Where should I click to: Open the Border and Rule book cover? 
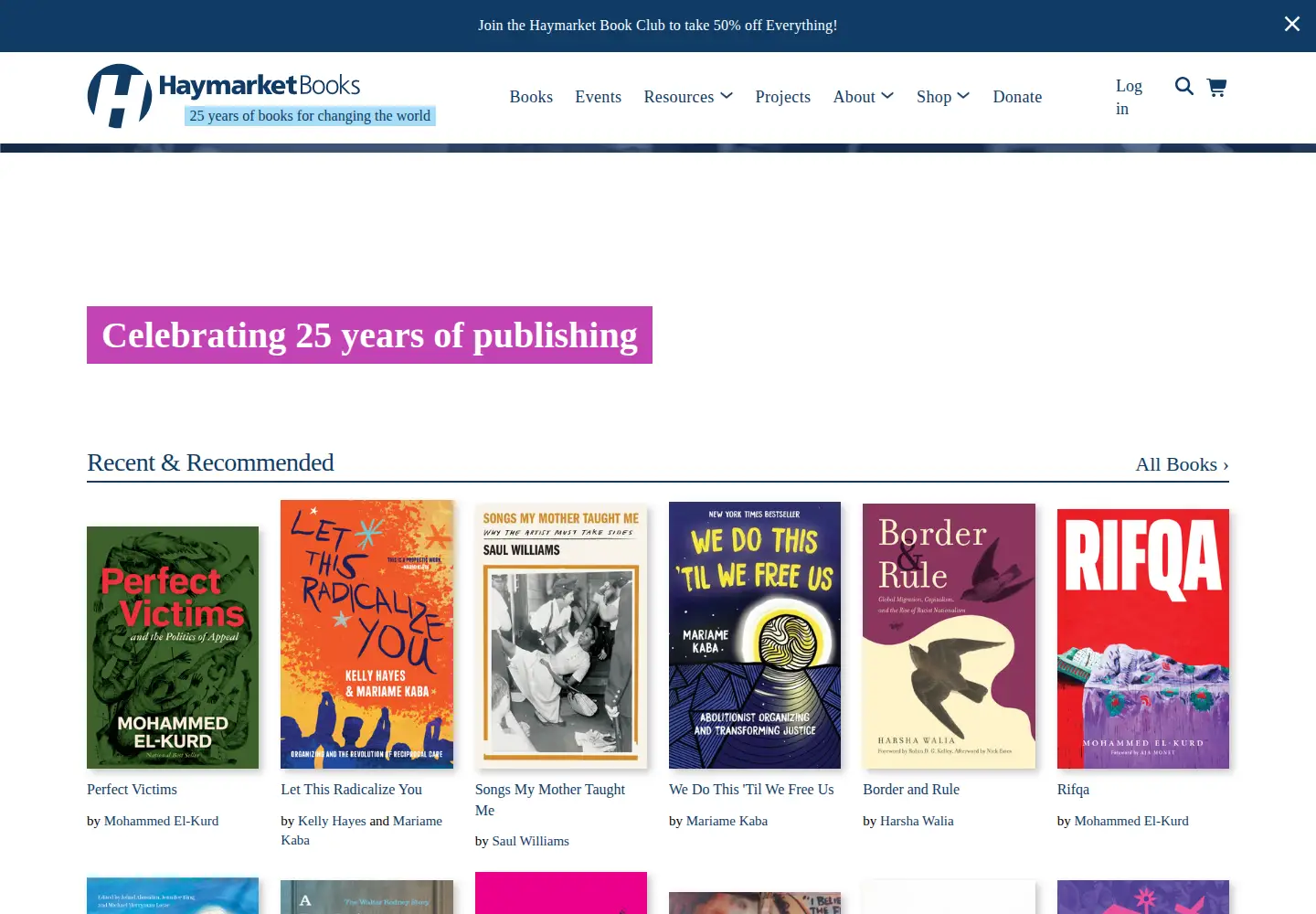point(949,636)
